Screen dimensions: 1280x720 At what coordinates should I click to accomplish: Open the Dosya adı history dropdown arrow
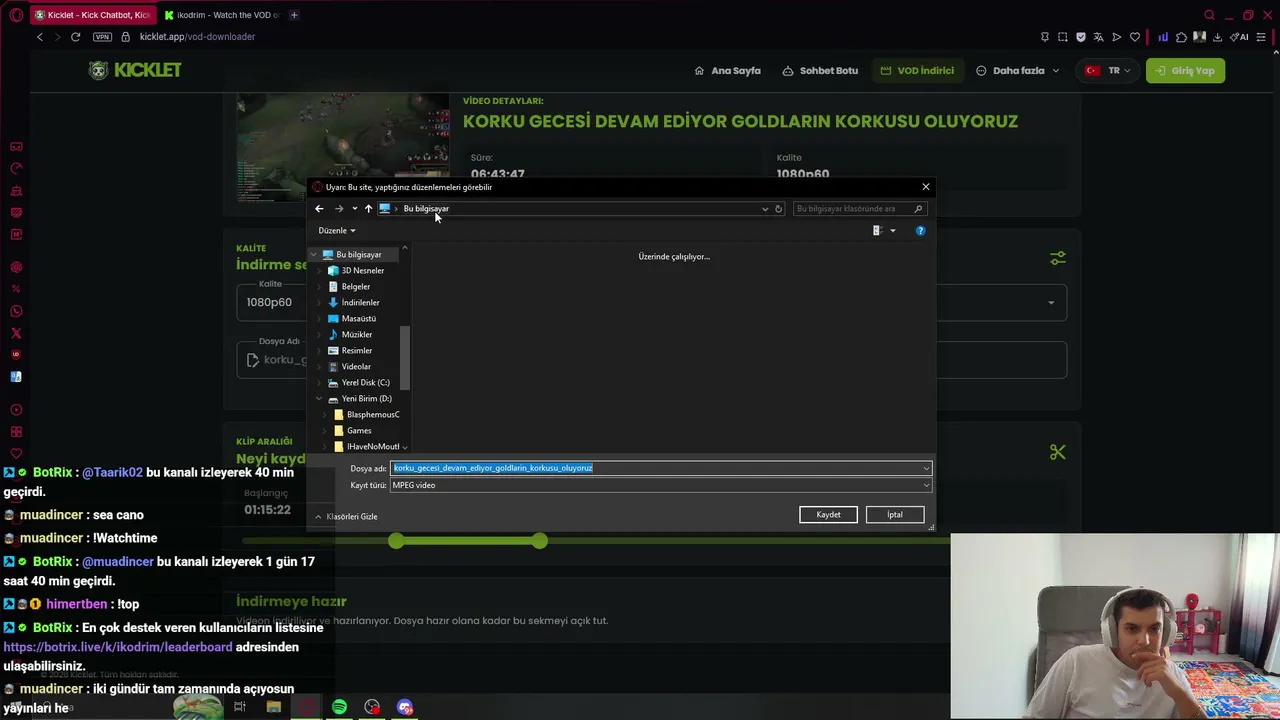[x=926, y=468]
